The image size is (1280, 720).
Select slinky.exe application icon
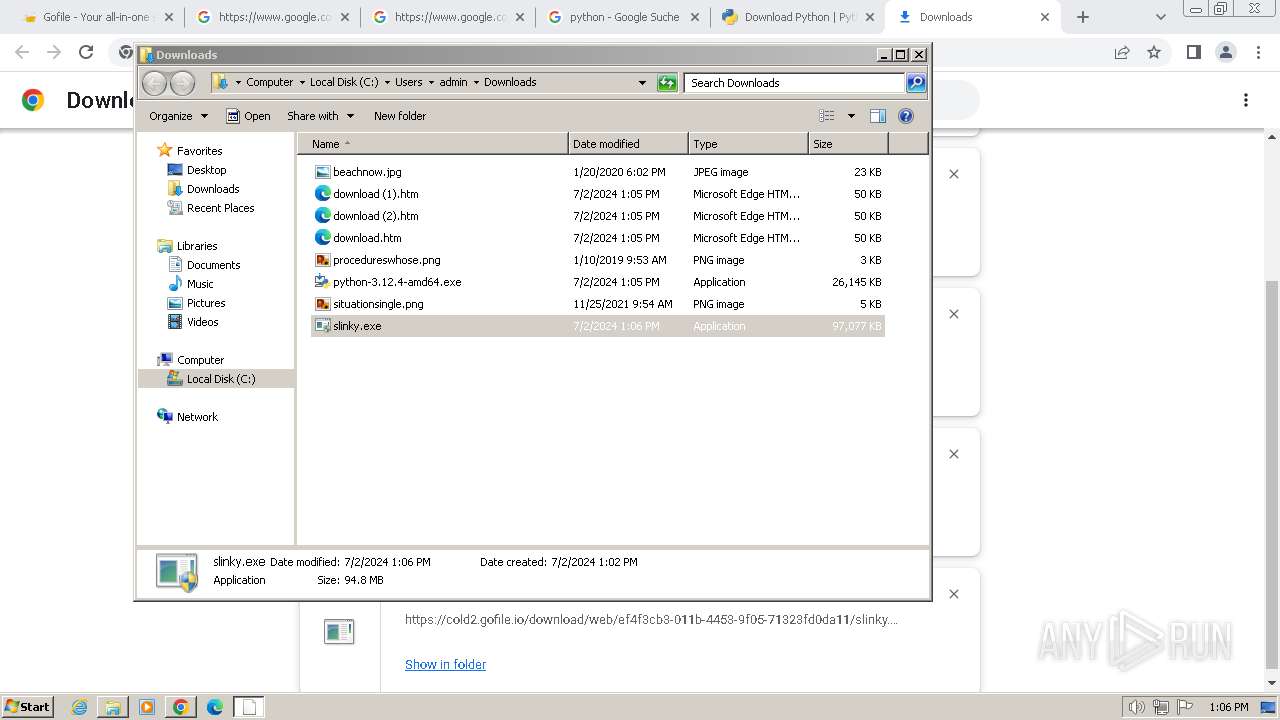tap(322, 326)
